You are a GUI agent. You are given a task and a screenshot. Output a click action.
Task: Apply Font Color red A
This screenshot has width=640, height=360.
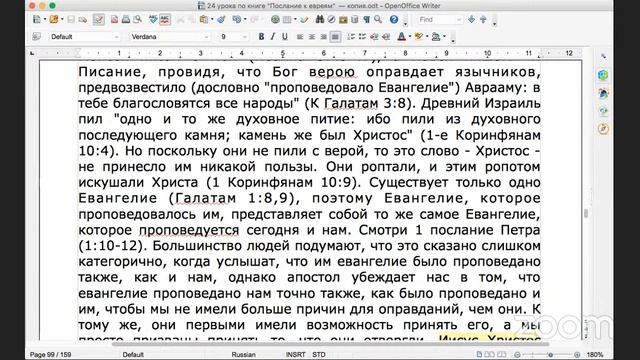[x=401, y=37]
